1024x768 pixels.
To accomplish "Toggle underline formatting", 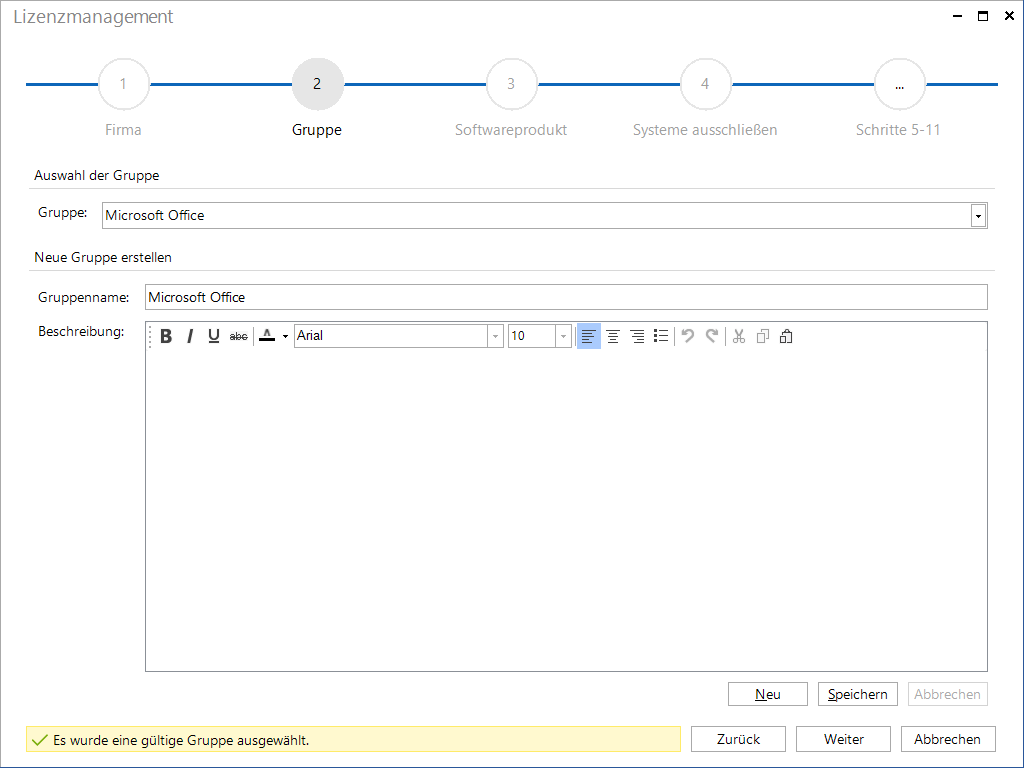I will click(x=214, y=336).
